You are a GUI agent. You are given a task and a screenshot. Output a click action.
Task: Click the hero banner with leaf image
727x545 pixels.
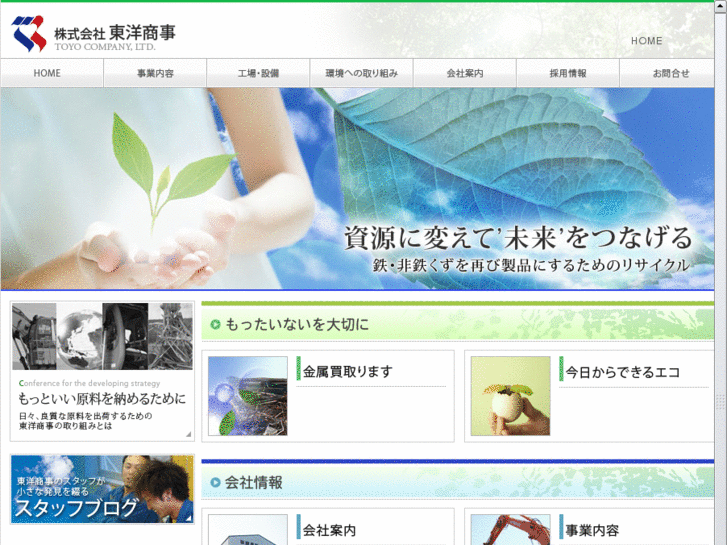(x=357, y=189)
